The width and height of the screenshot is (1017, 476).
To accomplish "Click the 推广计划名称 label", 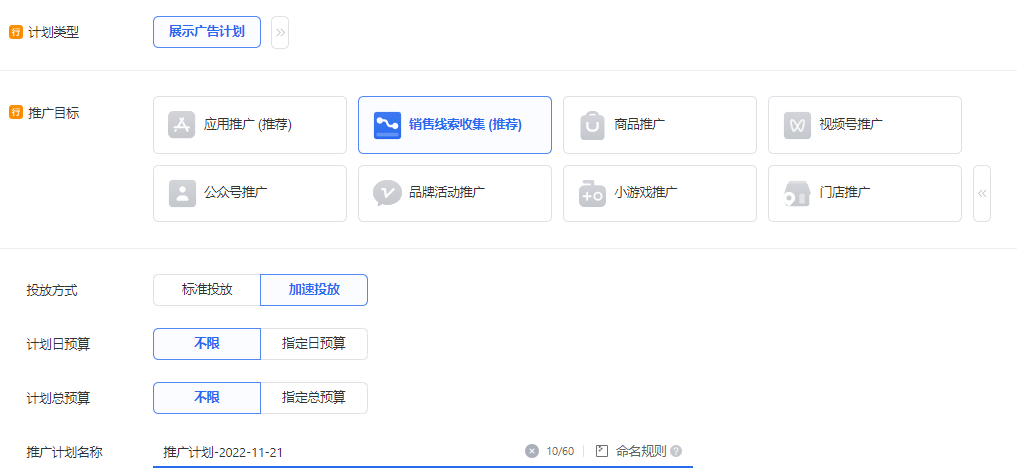I will click(64, 452).
